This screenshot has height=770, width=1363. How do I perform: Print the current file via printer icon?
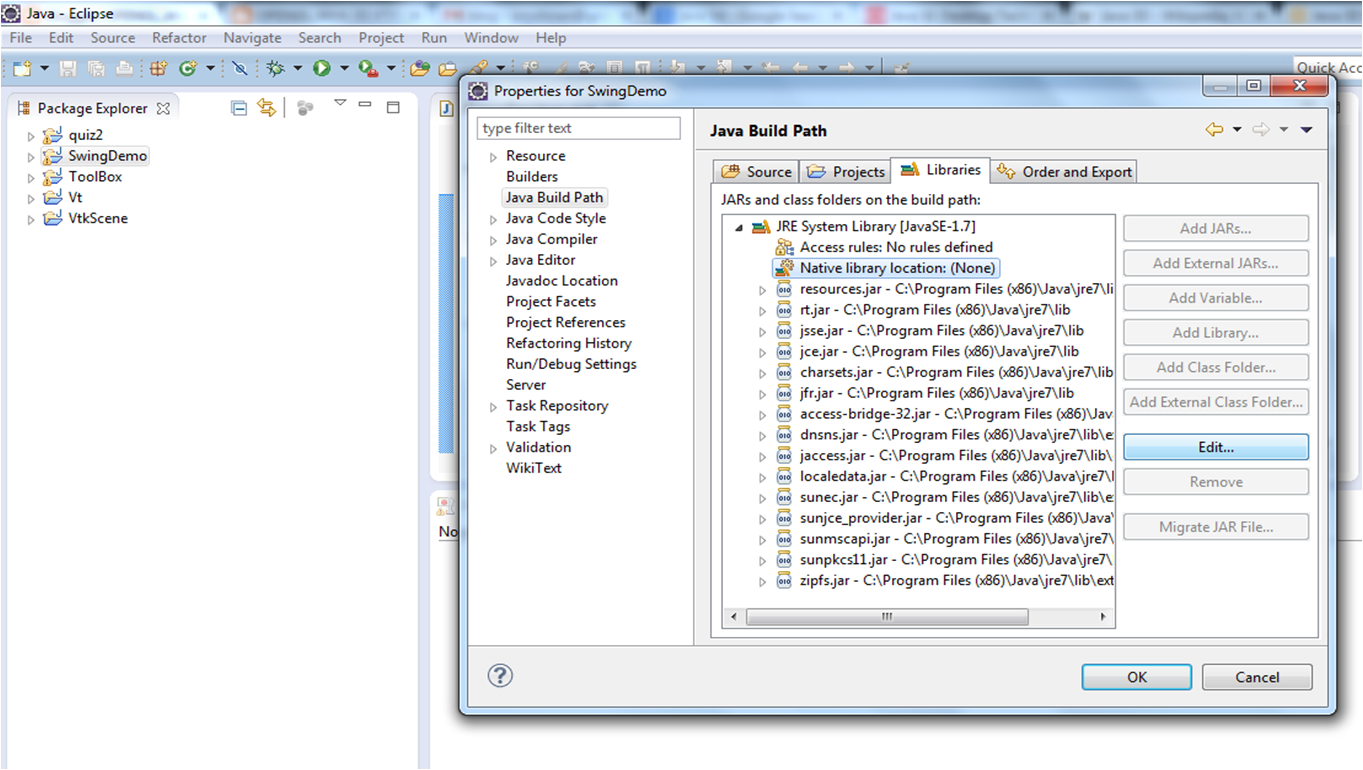(x=125, y=67)
